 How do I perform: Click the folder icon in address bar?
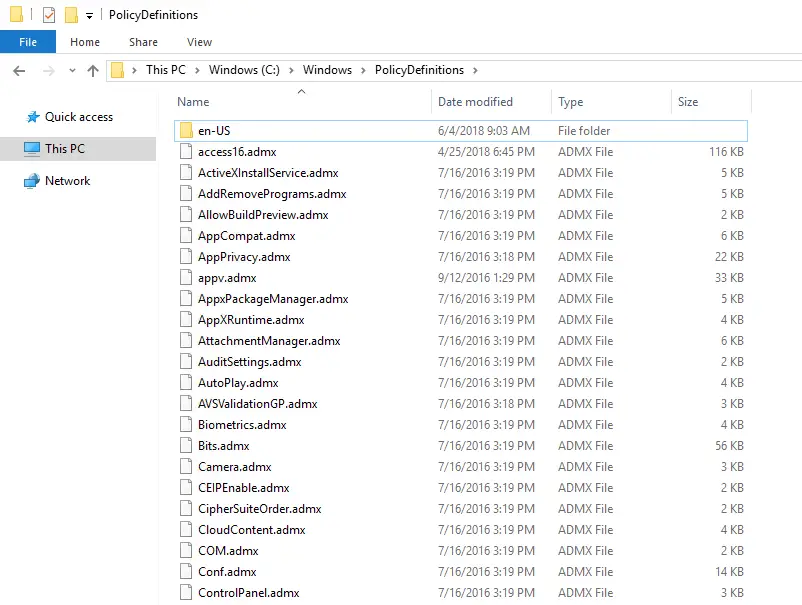pyautogui.click(x=118, y=70)
